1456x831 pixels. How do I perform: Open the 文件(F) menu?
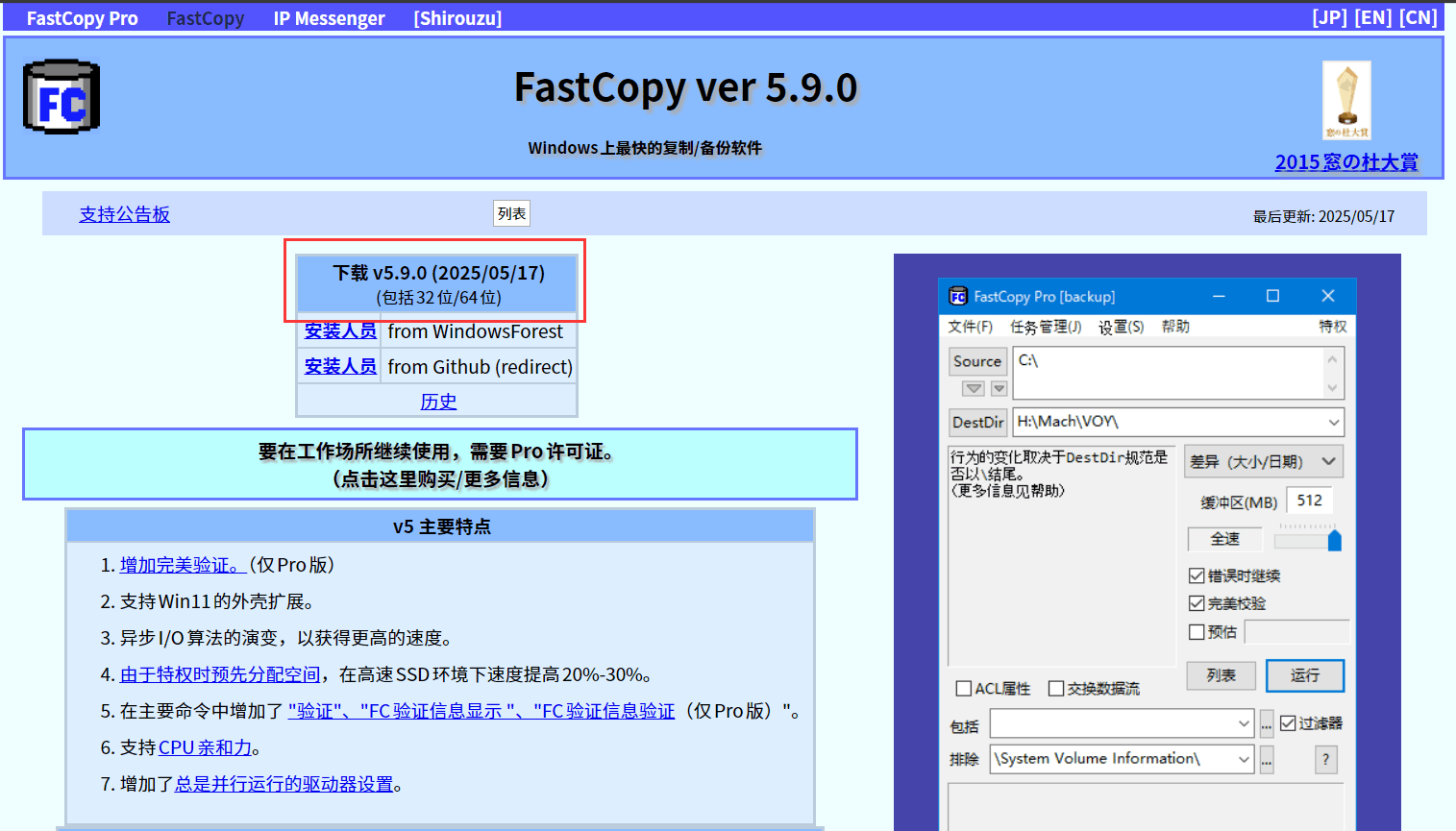coord(970,327)
